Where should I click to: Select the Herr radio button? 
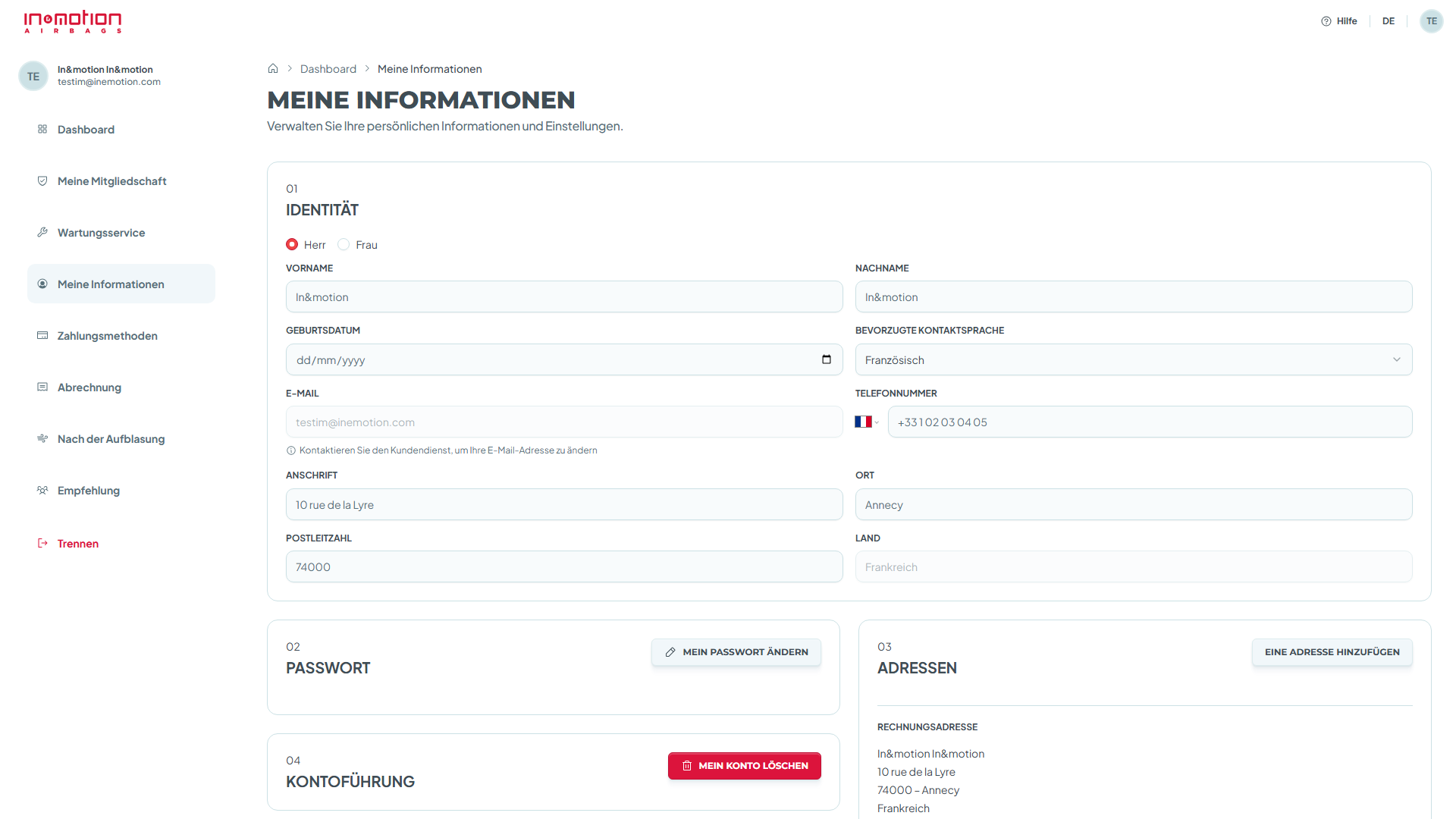coord(292,244)
